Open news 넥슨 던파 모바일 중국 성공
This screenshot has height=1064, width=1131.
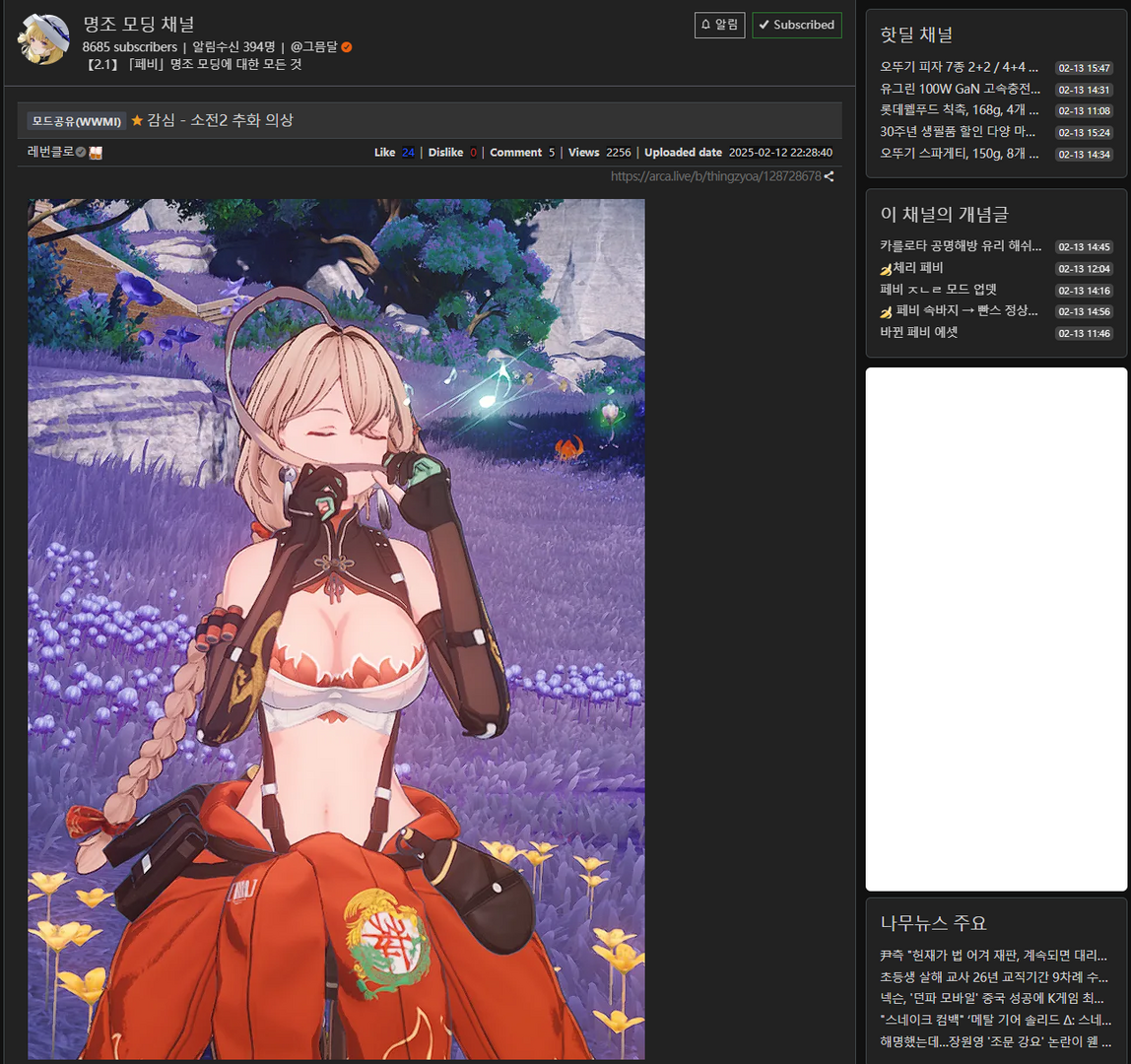(992, 998)
